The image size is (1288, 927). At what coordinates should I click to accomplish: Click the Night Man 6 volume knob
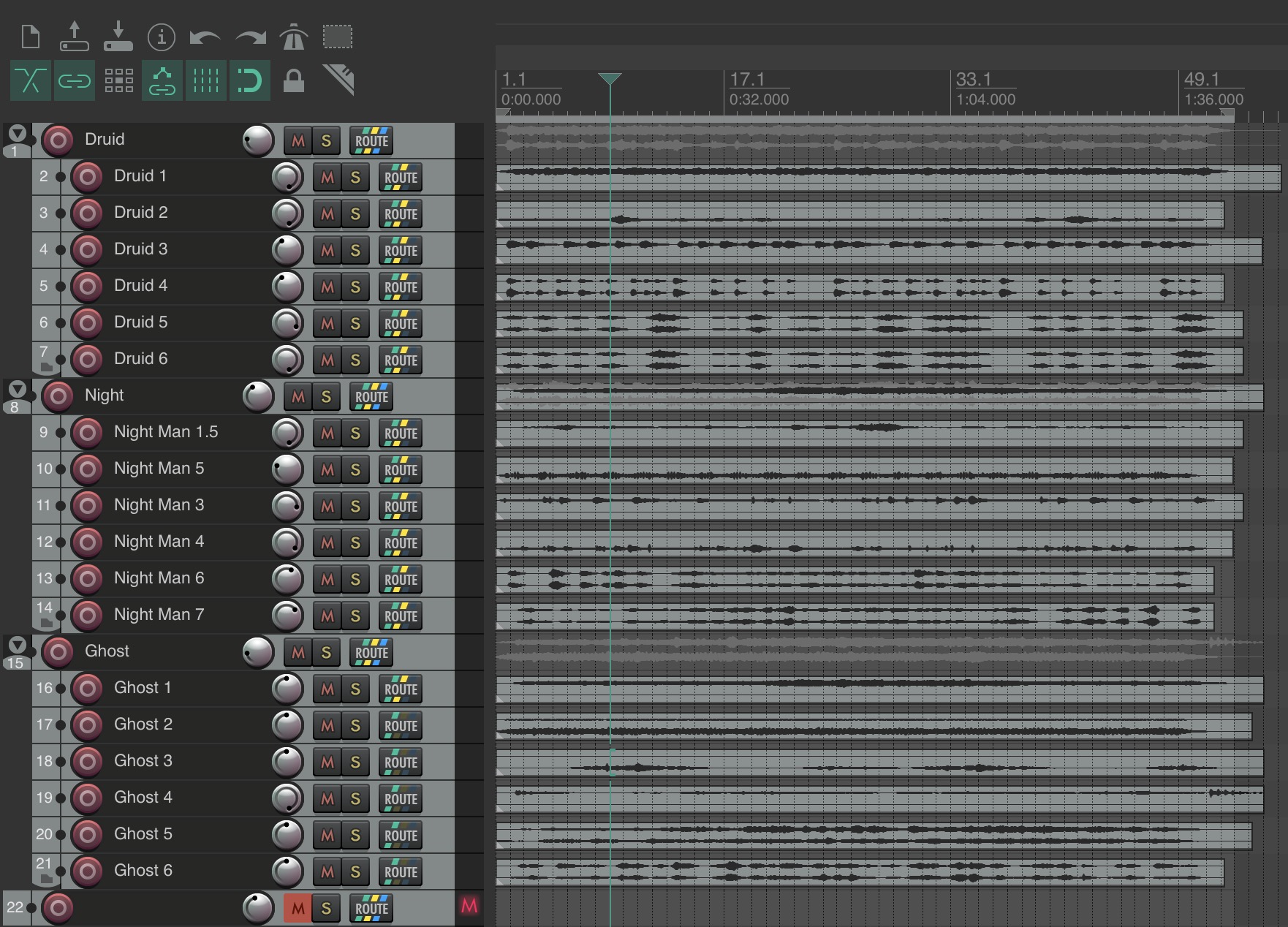click(287, 579)
